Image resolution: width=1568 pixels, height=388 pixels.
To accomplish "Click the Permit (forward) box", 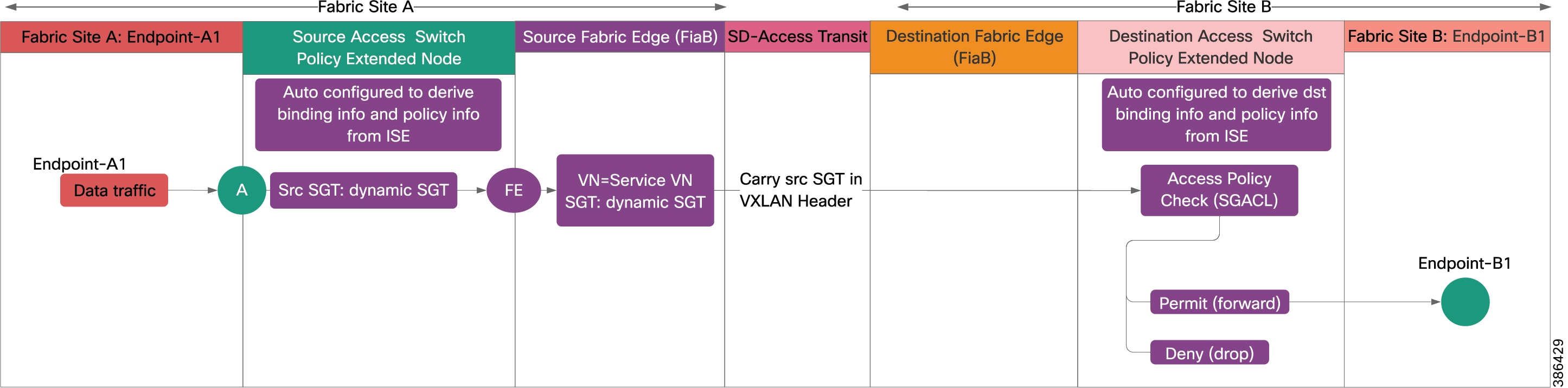I will pos(1219,302).
